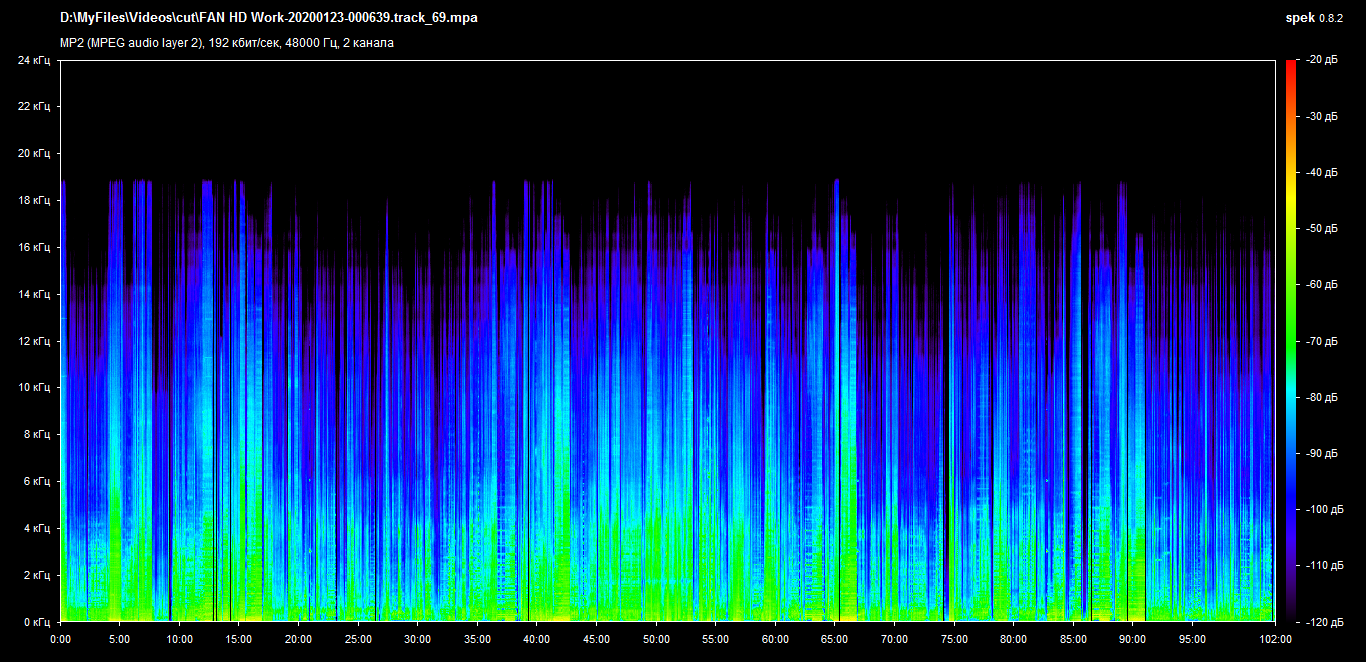
Task: Click the 0:00 start time label
Action: click(x=60, y=639)
